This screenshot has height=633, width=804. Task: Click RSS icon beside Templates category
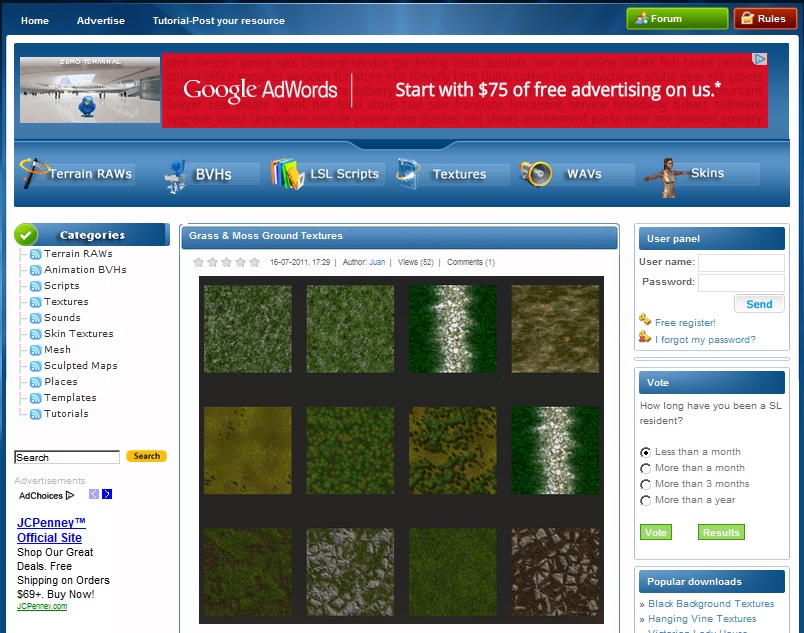point(35,398)
